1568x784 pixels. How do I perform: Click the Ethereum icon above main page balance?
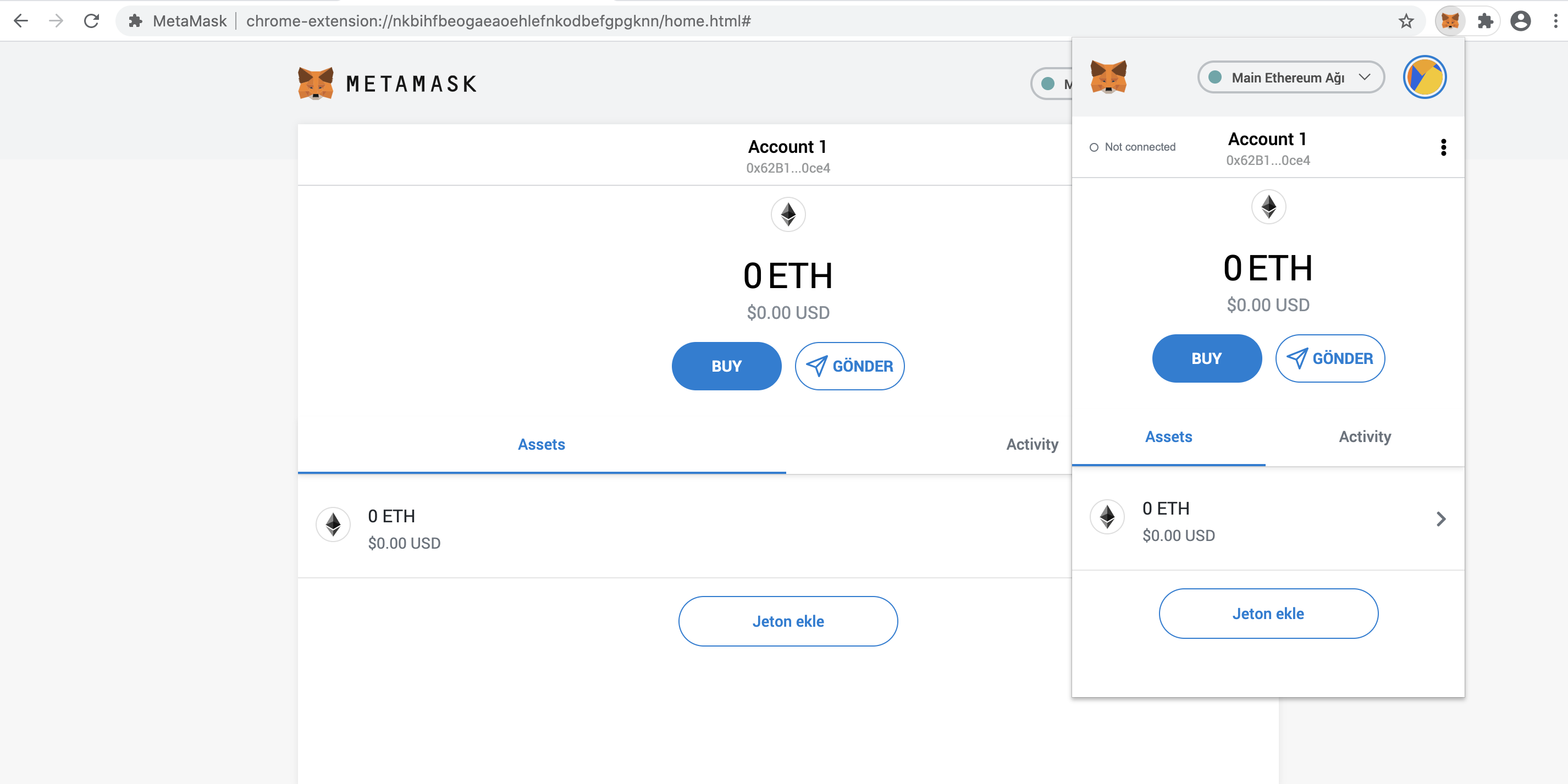click(788, 214)
